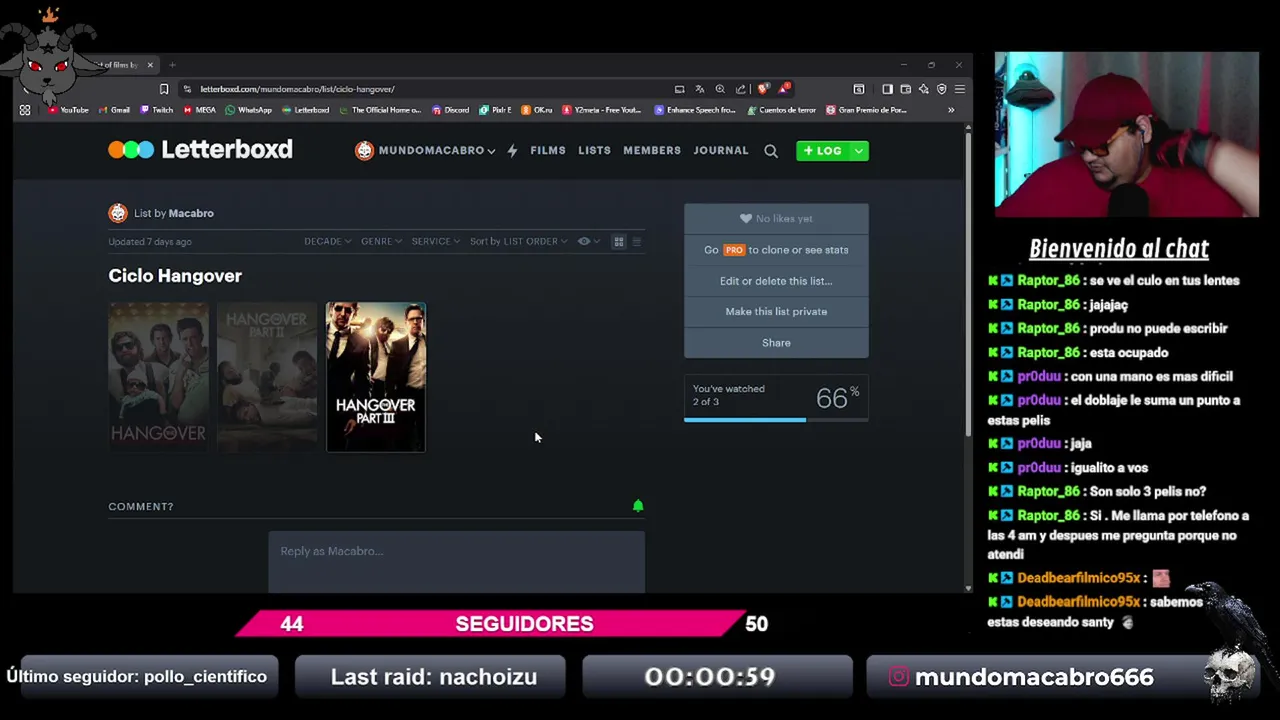This screenshot has width=1280, height=720.
Task: Open the activity lightning bolt icon
Action: click(512, 151)
